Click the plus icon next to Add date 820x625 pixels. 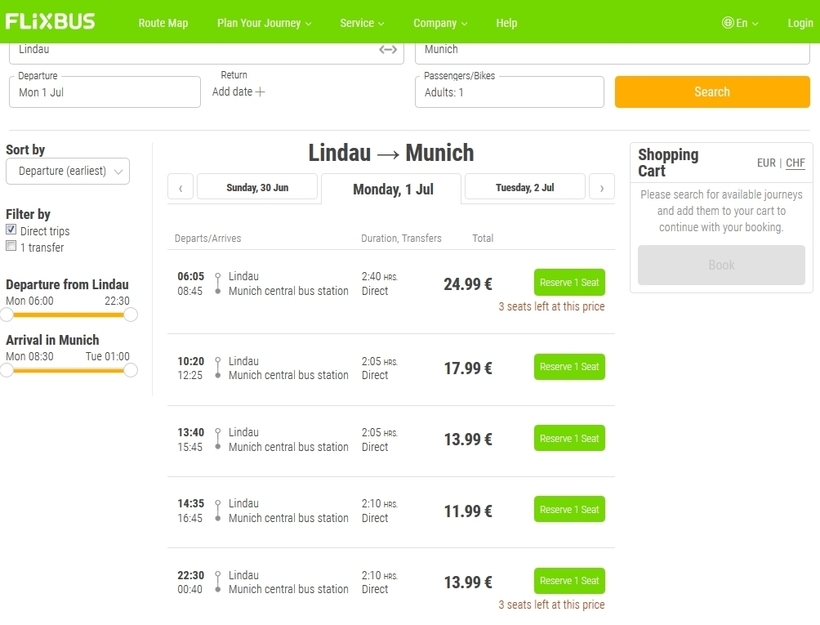pyautogui.click(x=260, y=92)
